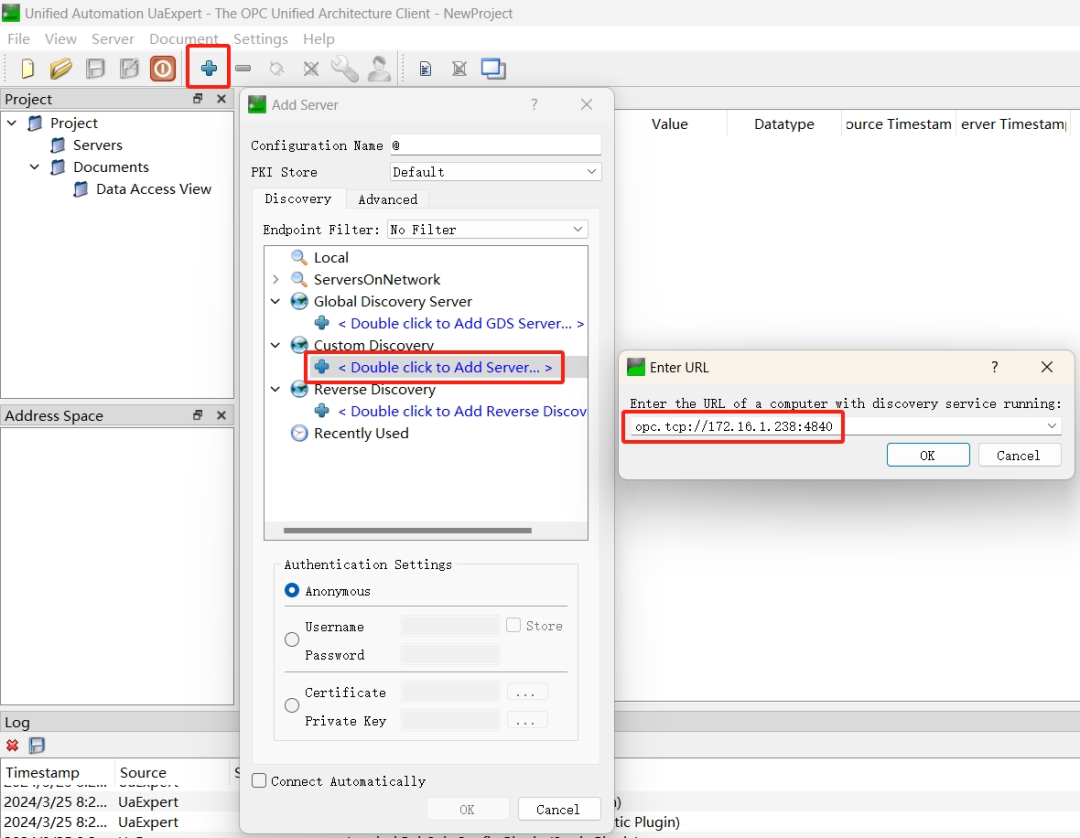This screenshot has width=1080, height=838.
Task: Click Double click to Add Server entry
Action: tap(445, 367)
